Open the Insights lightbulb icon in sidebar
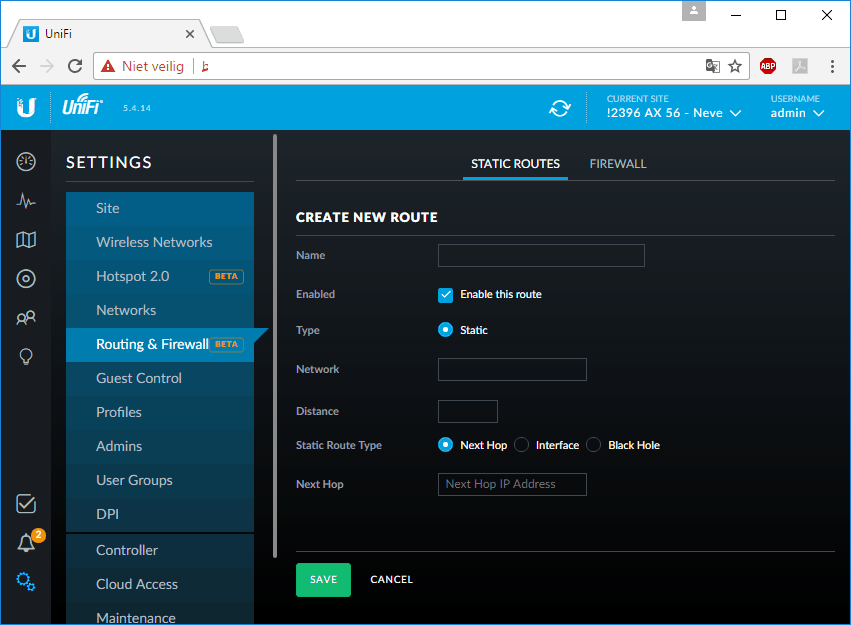The height and width of the screenshot is (625, 851). pyautogui.click(x=26, y=356)
